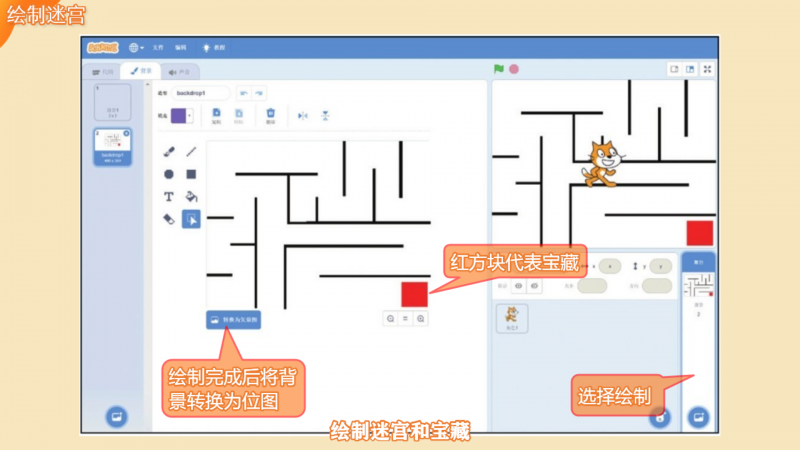Activate the Select marquee tool

coord(191,219)
